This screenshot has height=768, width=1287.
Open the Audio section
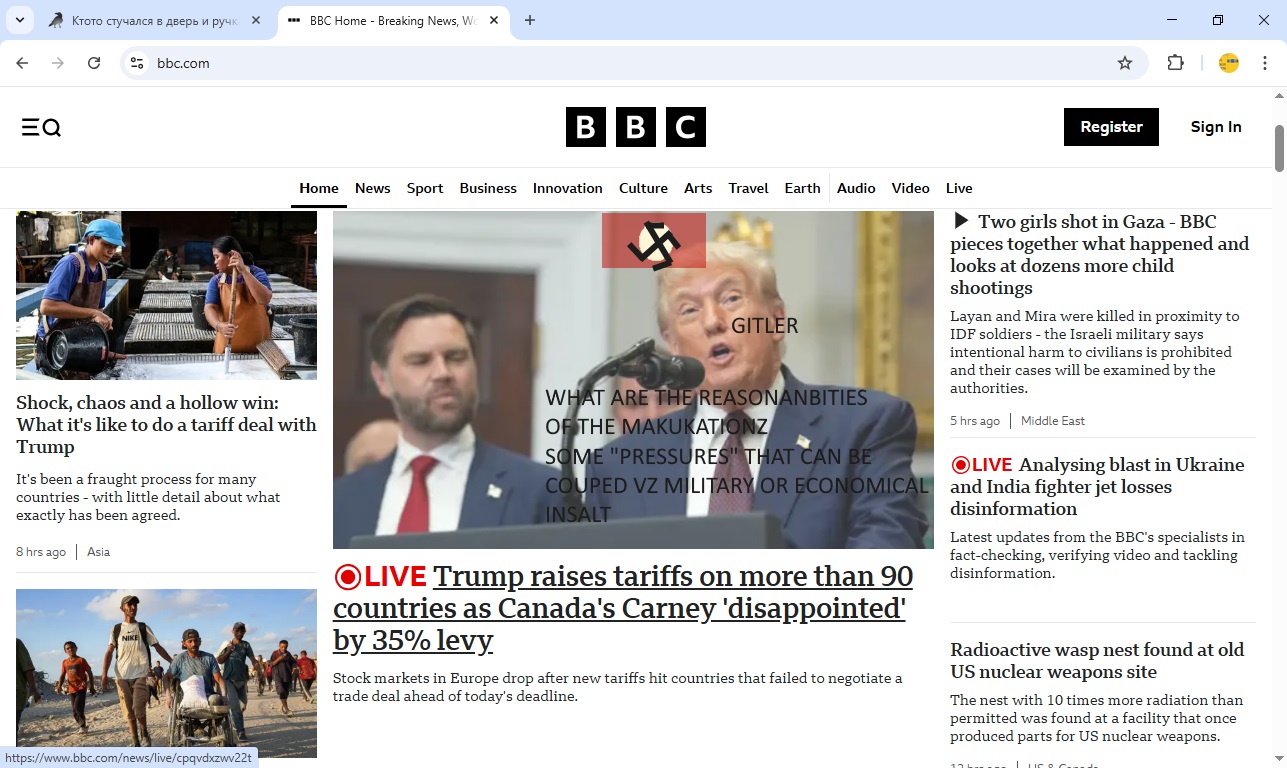[x=856, y=188]
